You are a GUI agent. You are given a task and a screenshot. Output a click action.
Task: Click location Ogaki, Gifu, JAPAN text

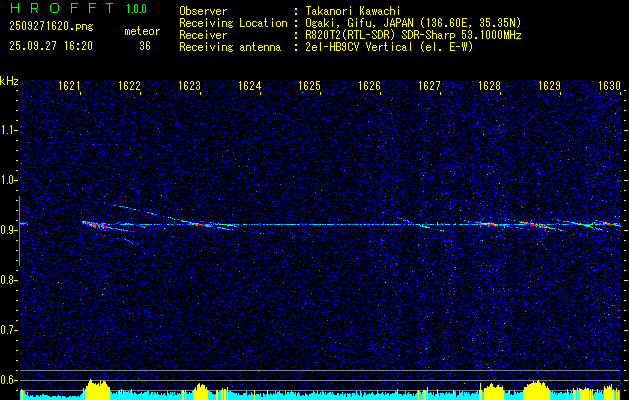tap(412, 23)
